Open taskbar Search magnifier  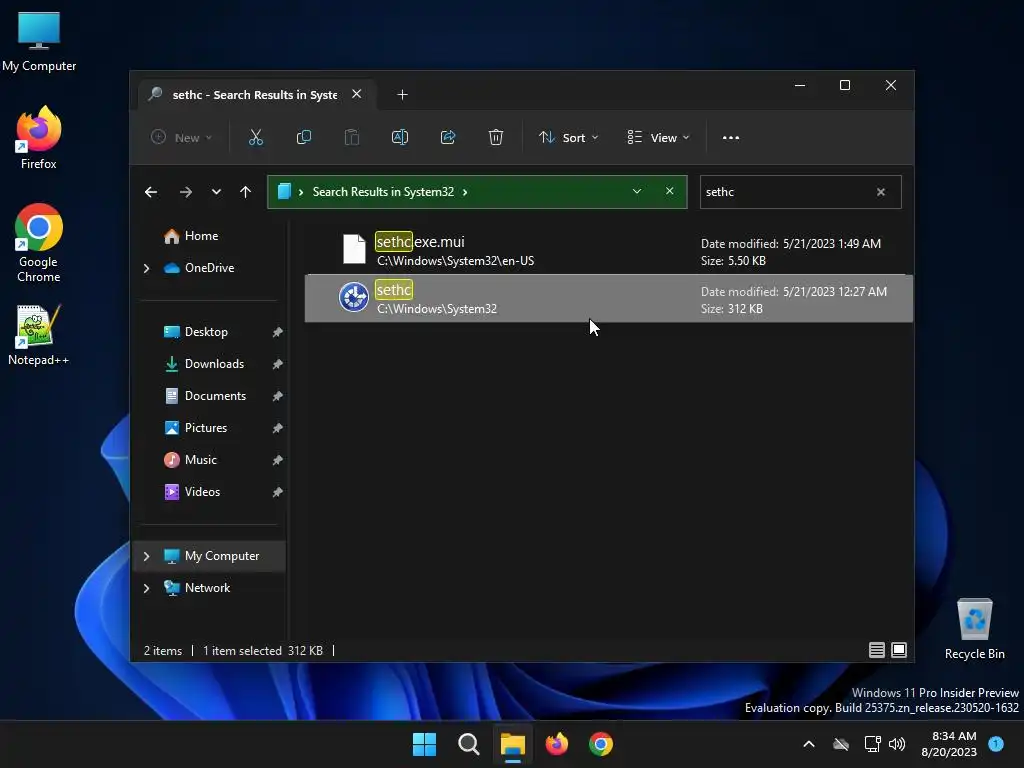click(469, 744)
